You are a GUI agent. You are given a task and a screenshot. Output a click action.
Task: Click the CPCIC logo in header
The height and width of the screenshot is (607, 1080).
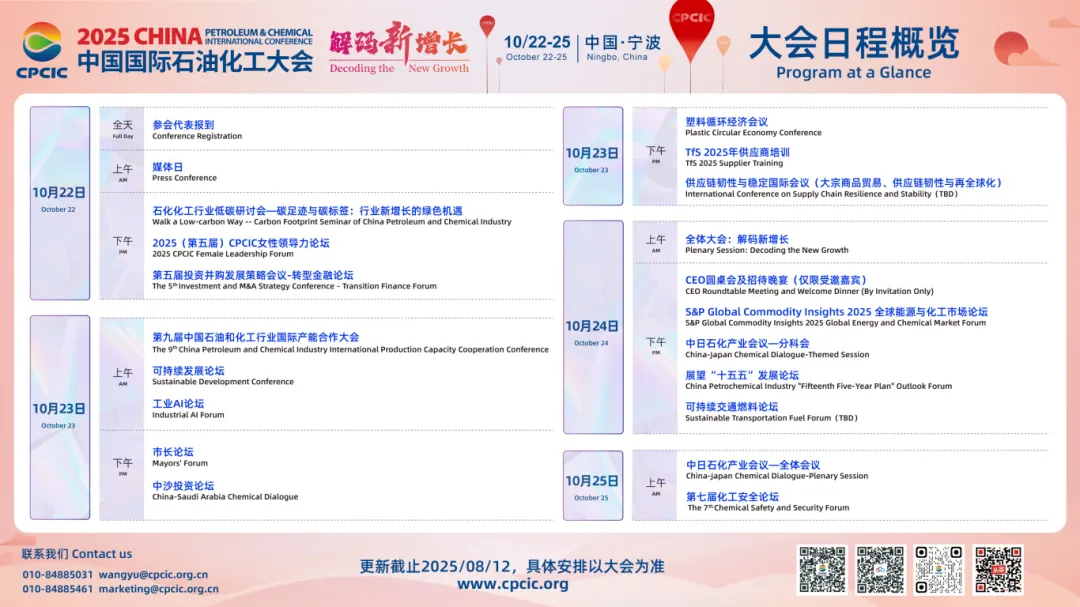(x=42, y=50)
